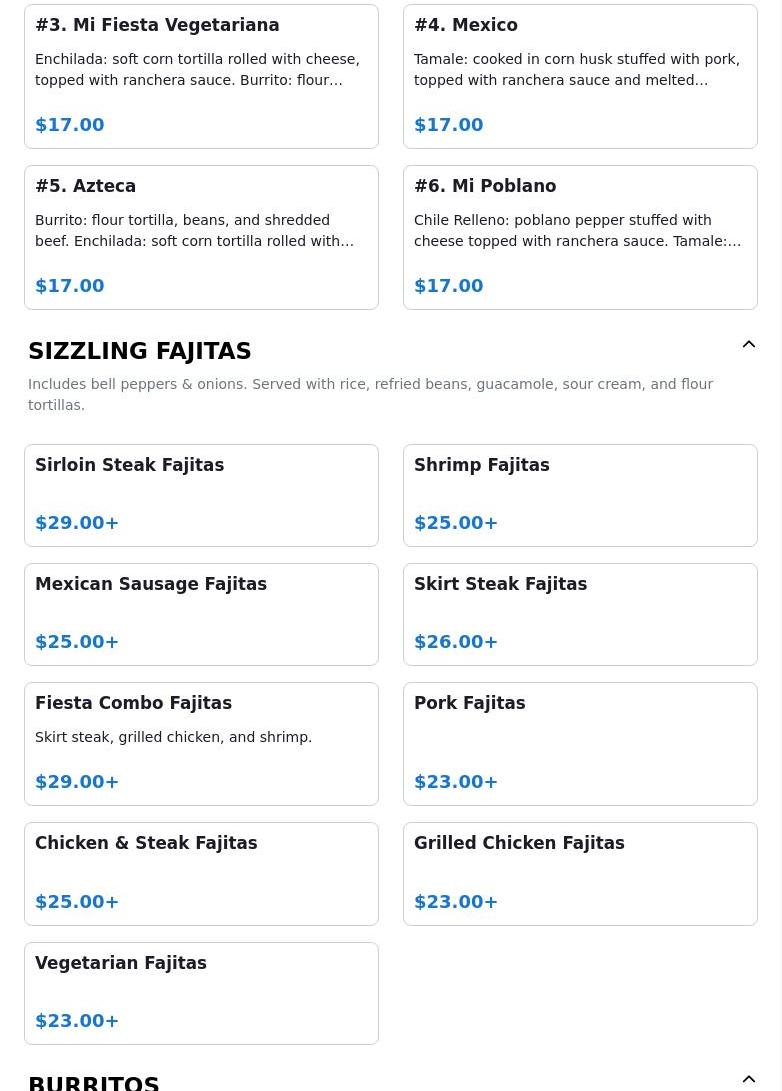Add Shrimp Fajitas to order
Screen dimensions: 782x1091
(580, 495)
